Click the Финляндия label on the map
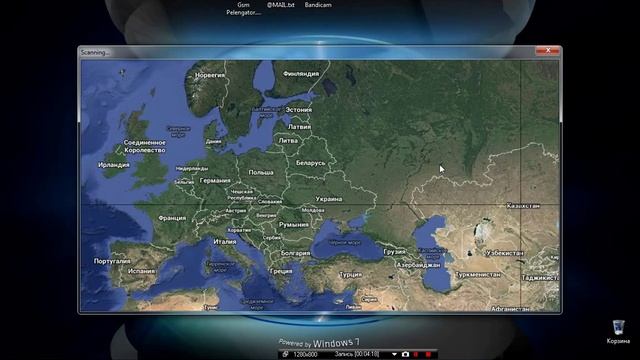 coord(301,74)
